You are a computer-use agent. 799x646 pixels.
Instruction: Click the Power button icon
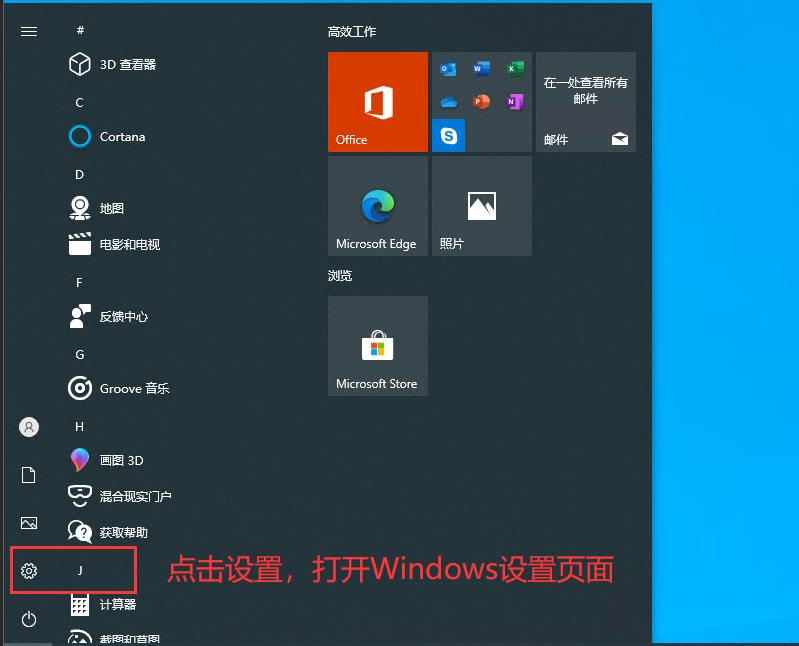tap(29, 619)
